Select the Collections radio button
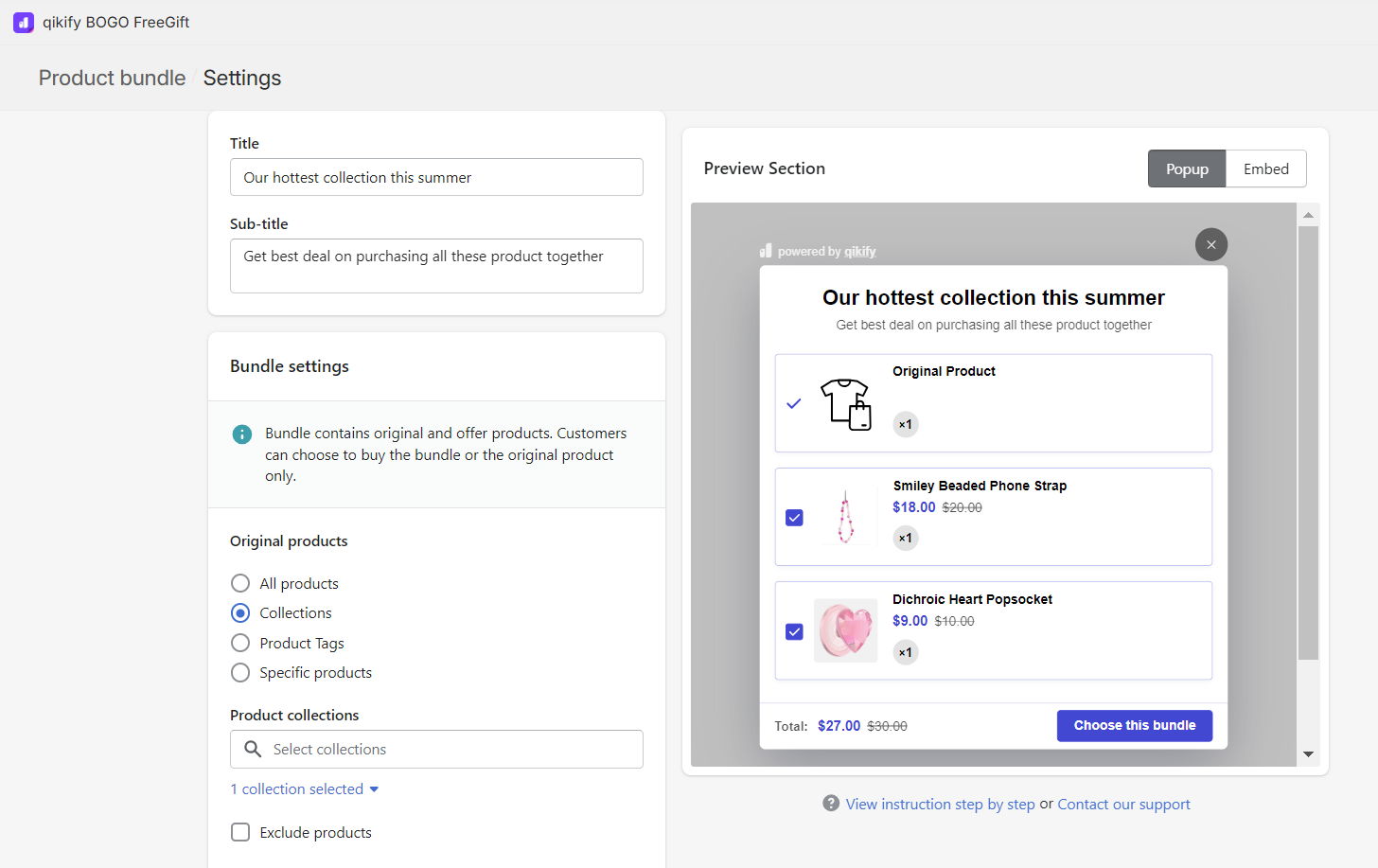The width and height of the screenshot is (1378, 868). (x=240, y=612)
